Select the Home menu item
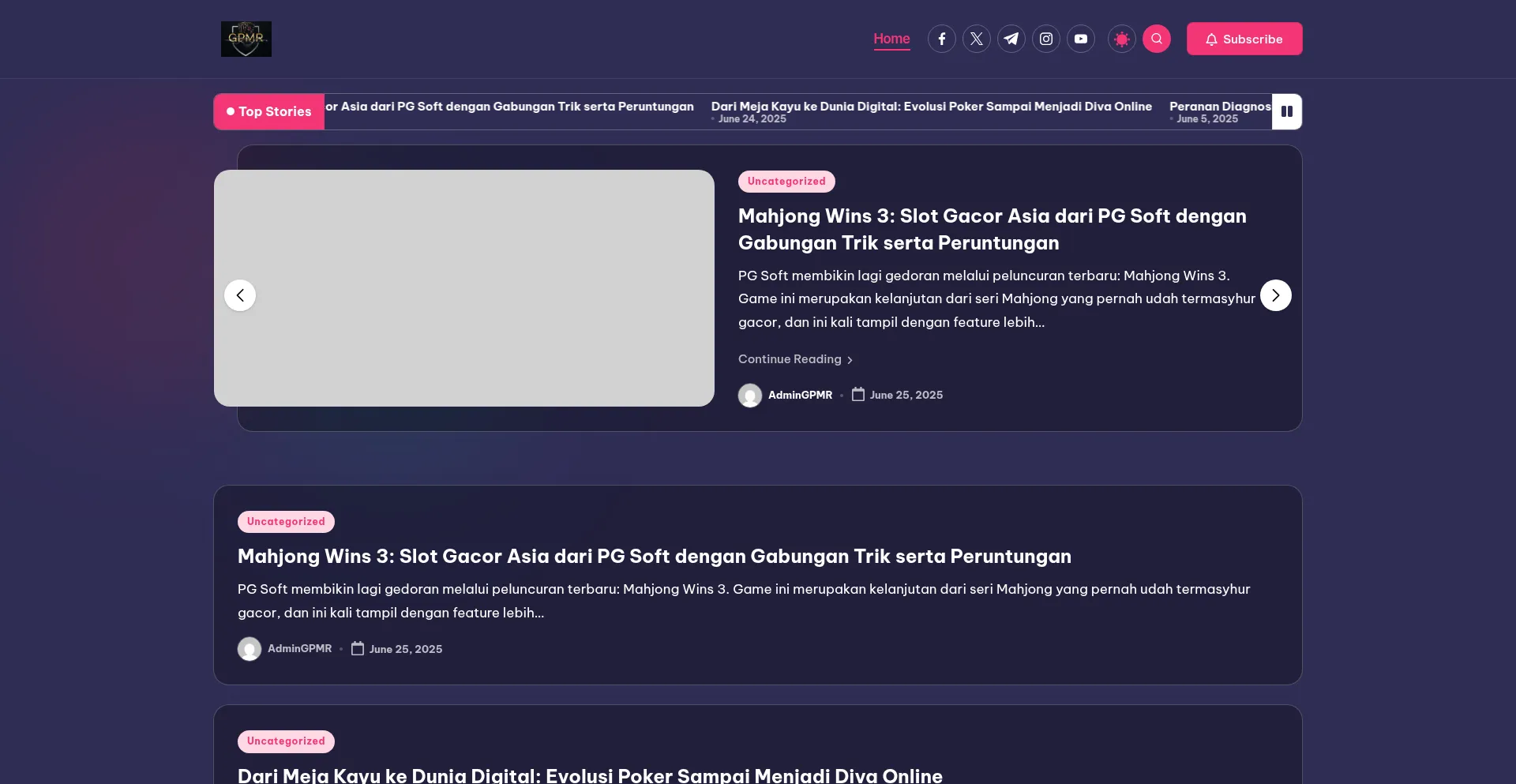This screenshot has width=1516, height=784. pos(891,39)
